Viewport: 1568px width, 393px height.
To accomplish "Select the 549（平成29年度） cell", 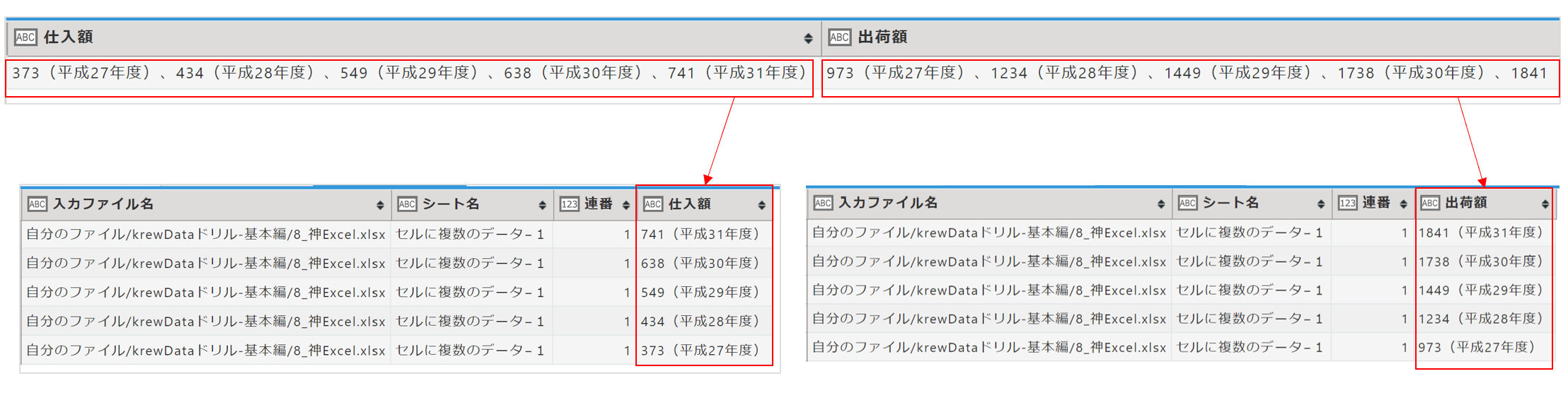I will coord(705,292).
